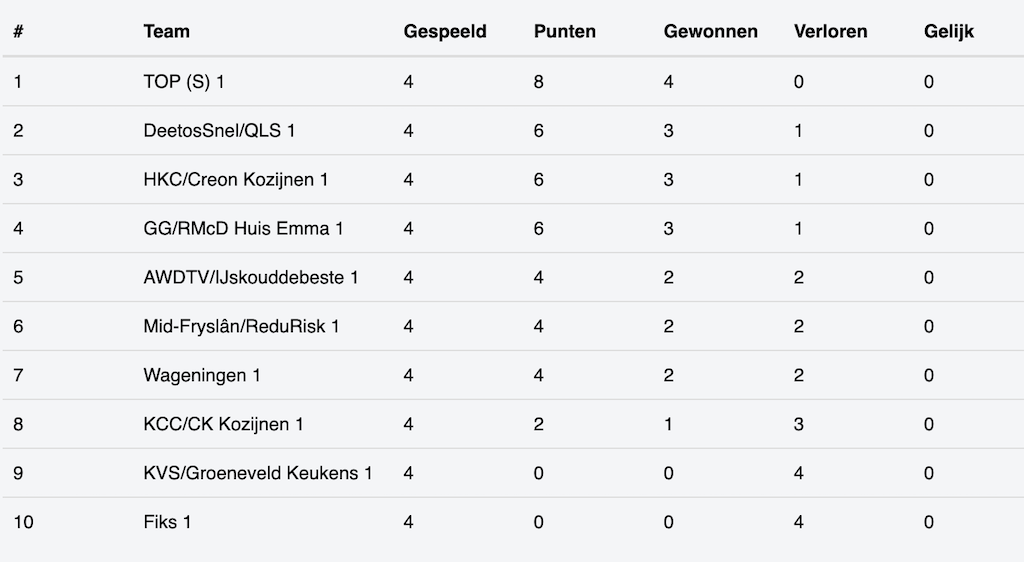Click the Gelijk column header
1024x562 pixels.
949,31
